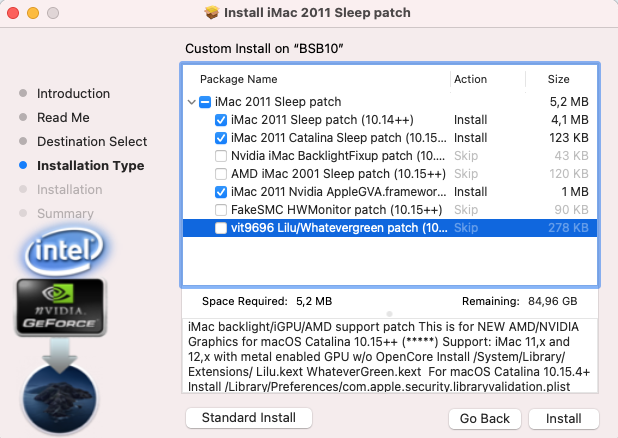Collapse the iMac 2011 Sleep patch group
The height and width of the screenshot is (438, 618).
pos(191,102)
